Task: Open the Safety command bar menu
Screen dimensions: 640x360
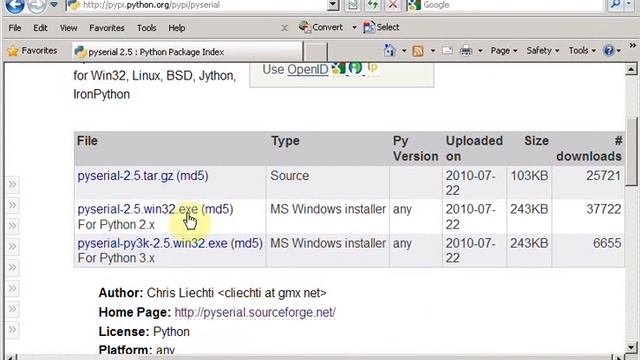Action: click(542, 51)
